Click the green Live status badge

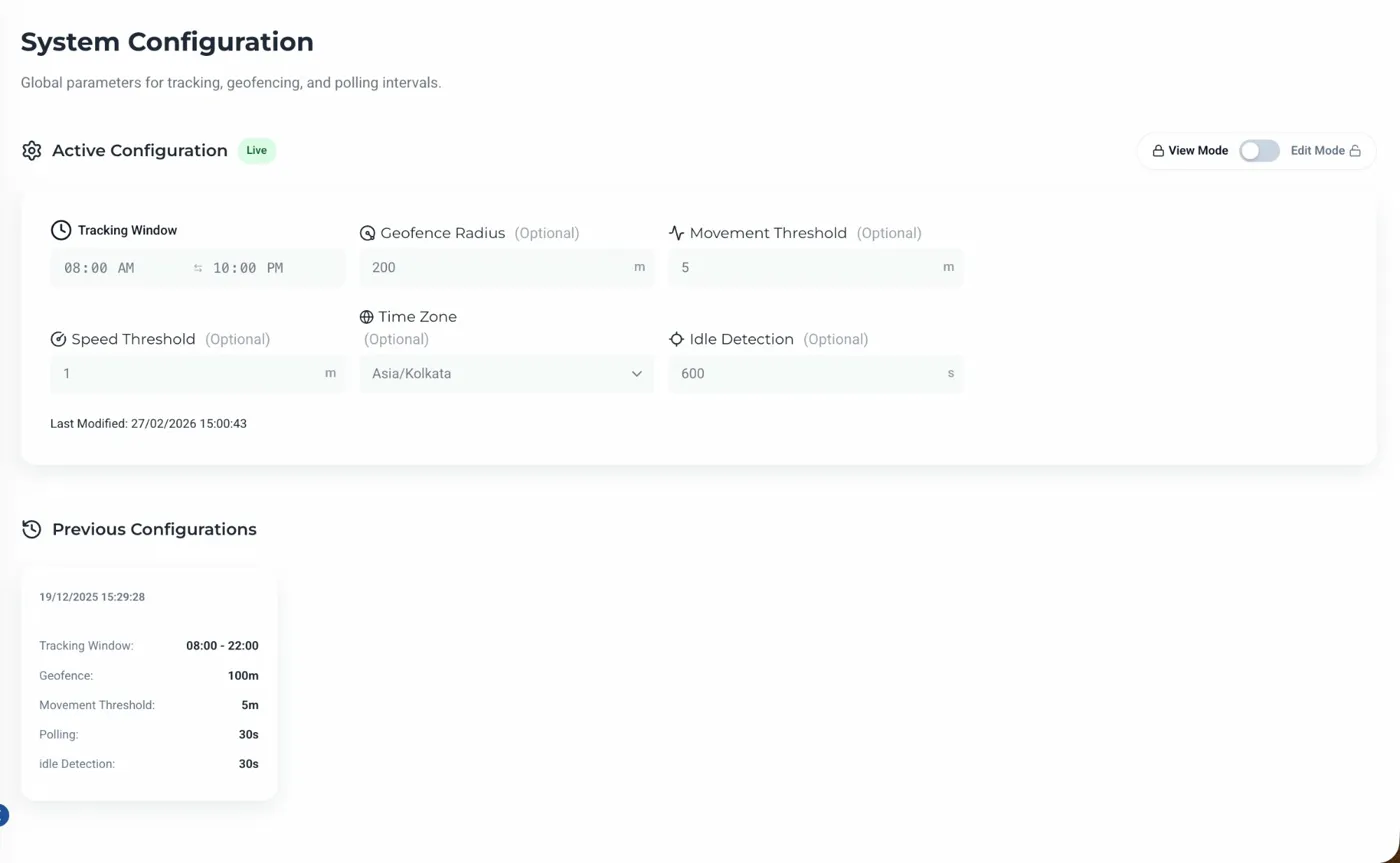click(x=257, y=151)
